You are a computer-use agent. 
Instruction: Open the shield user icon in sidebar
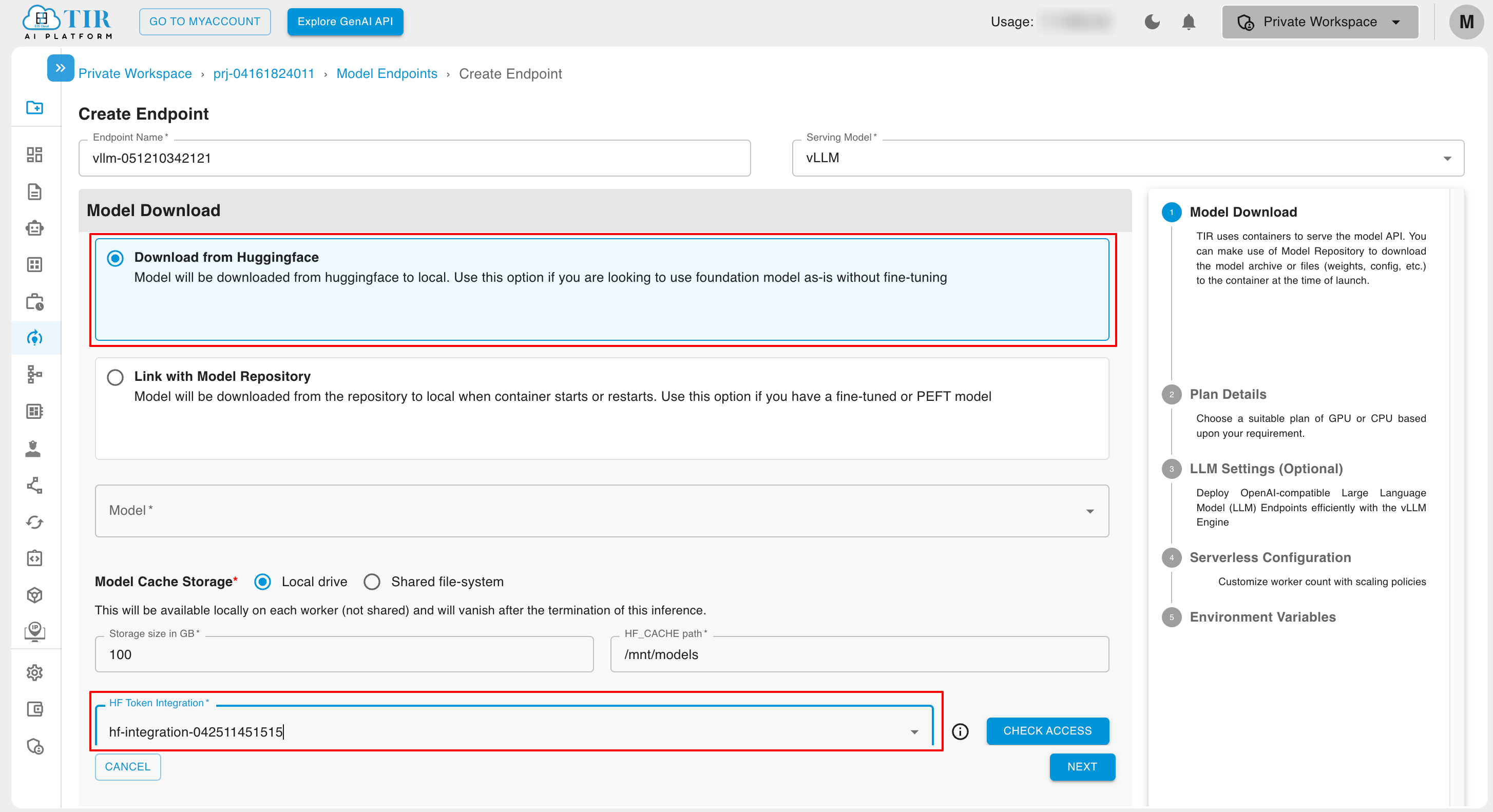(35, 746)
